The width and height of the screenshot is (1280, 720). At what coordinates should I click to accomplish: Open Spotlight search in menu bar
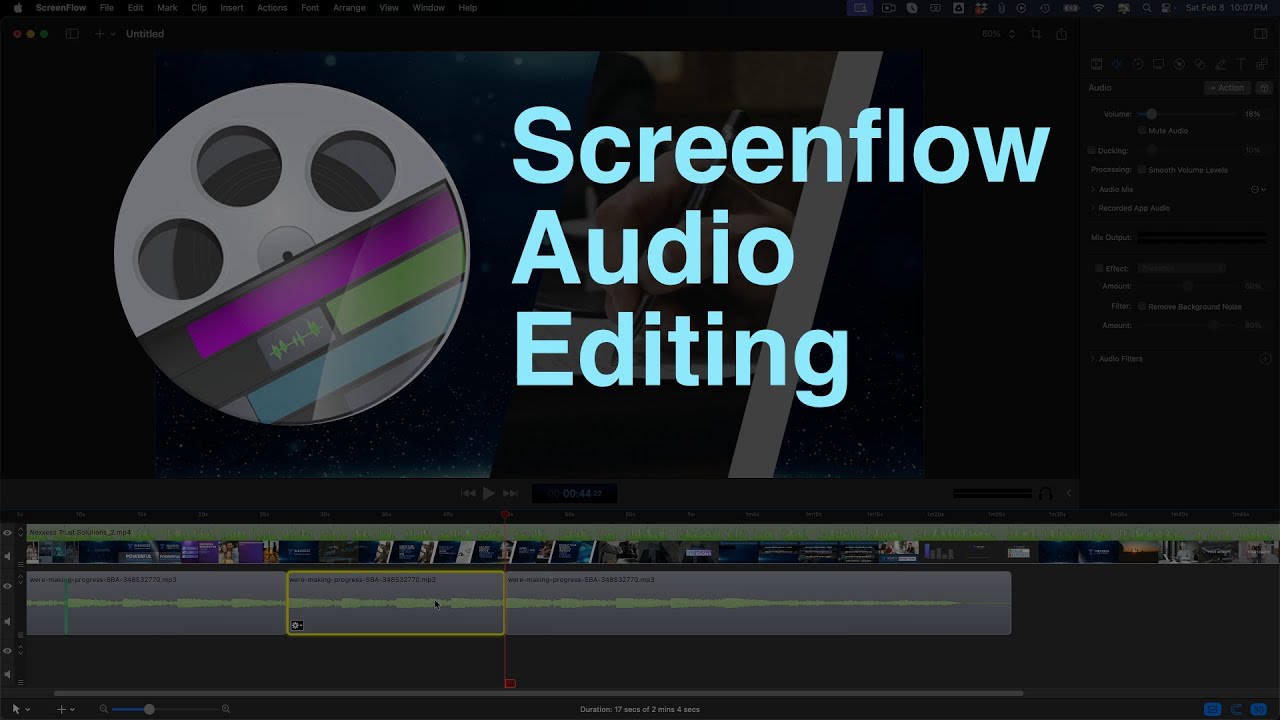(1146, 8)
